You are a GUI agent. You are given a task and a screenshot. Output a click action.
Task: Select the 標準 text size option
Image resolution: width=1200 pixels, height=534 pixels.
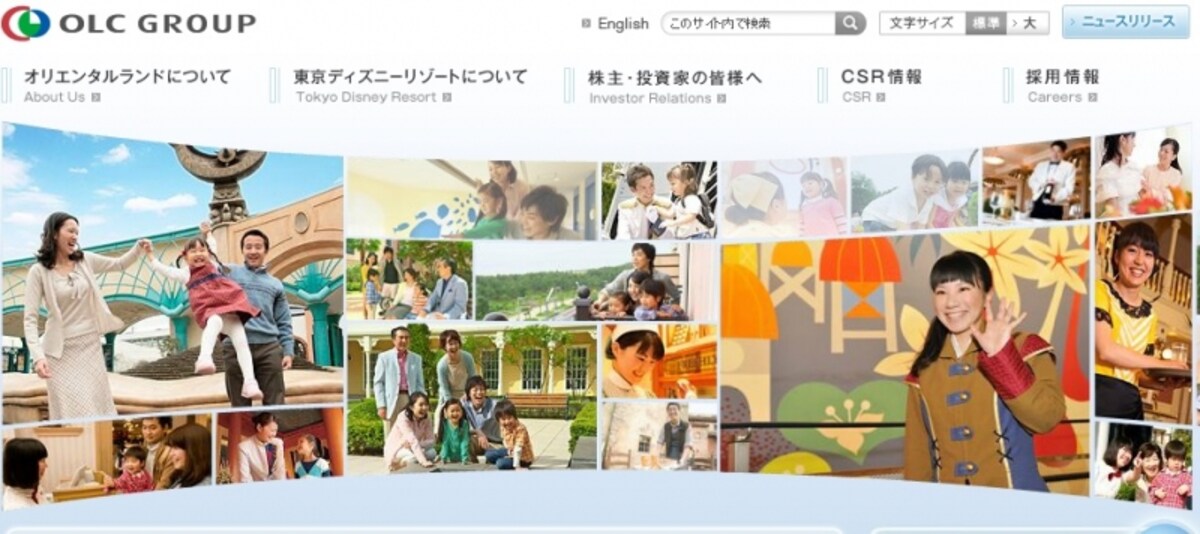point(985,23)
